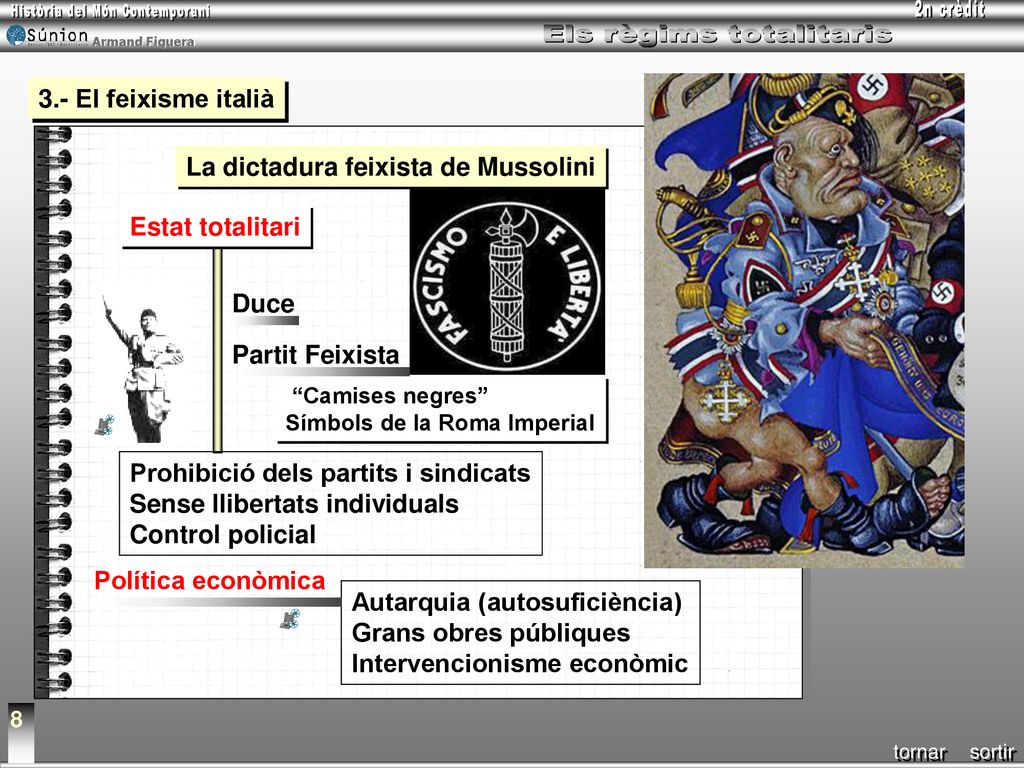Click 'Intervencionisme econòmic' line
The width and height of the screenshot is (1024, 768).
tap(520, 664)
